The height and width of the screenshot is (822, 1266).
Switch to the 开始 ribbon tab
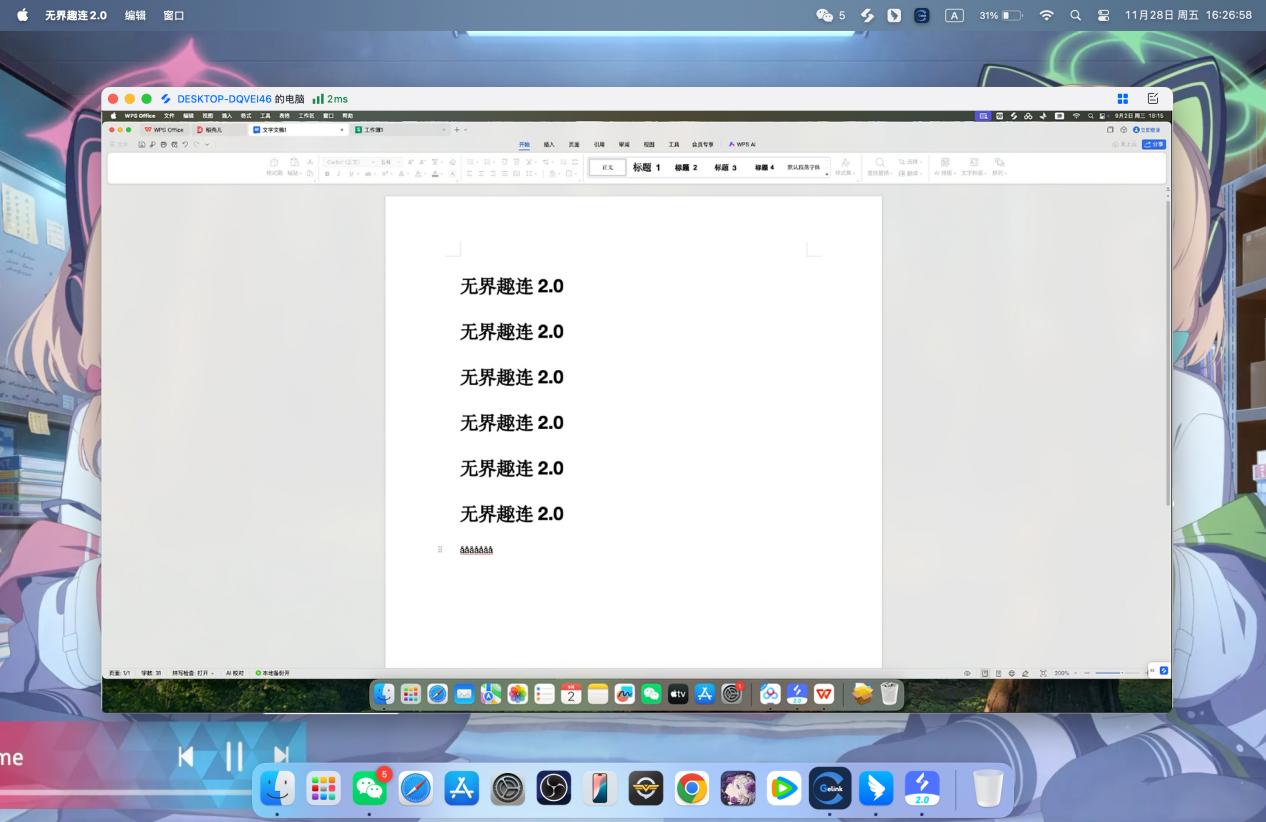pos(524,144)
